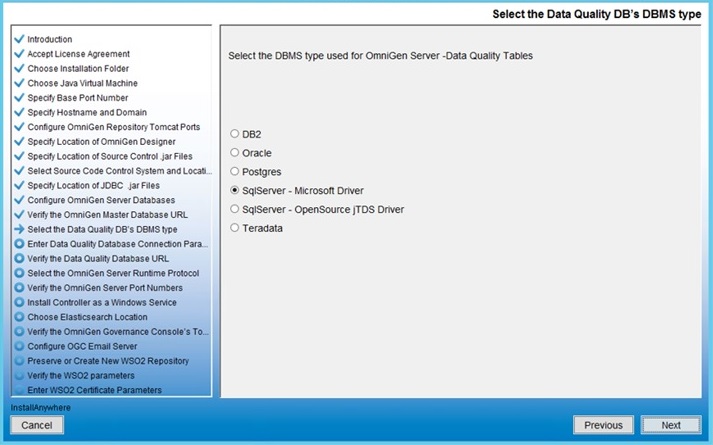Click bullet next to Verify the WSO2 parameters
The width and height of the screenshot is (713, 445).
tap(19, 375)
